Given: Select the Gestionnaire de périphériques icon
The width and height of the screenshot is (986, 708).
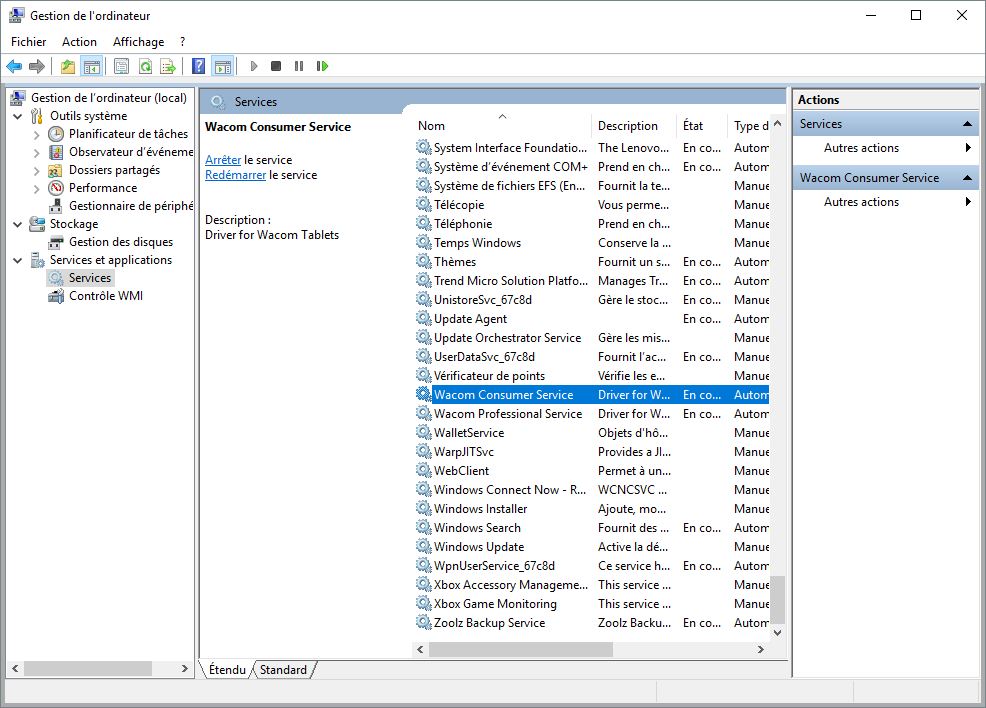Looking at the screenshot, I should click(56, 206).
